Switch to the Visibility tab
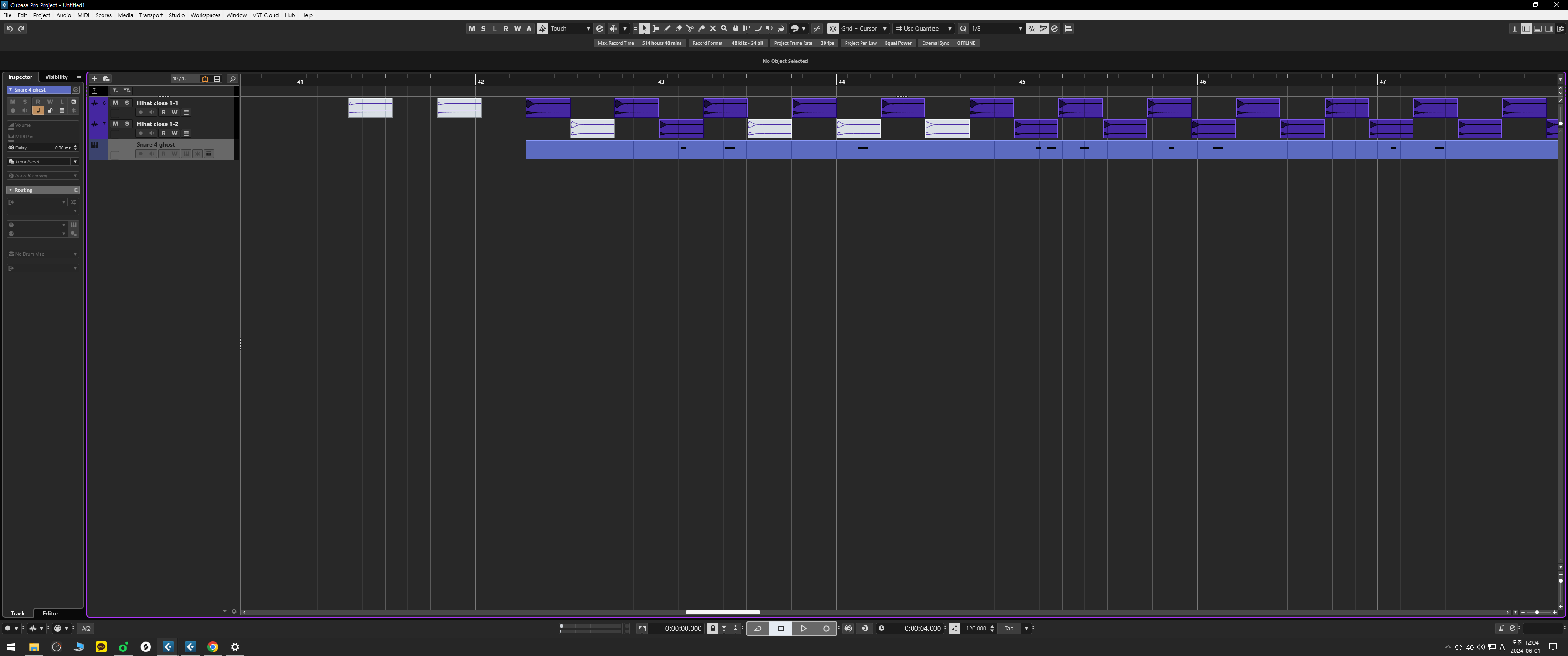 pos(56,77)
